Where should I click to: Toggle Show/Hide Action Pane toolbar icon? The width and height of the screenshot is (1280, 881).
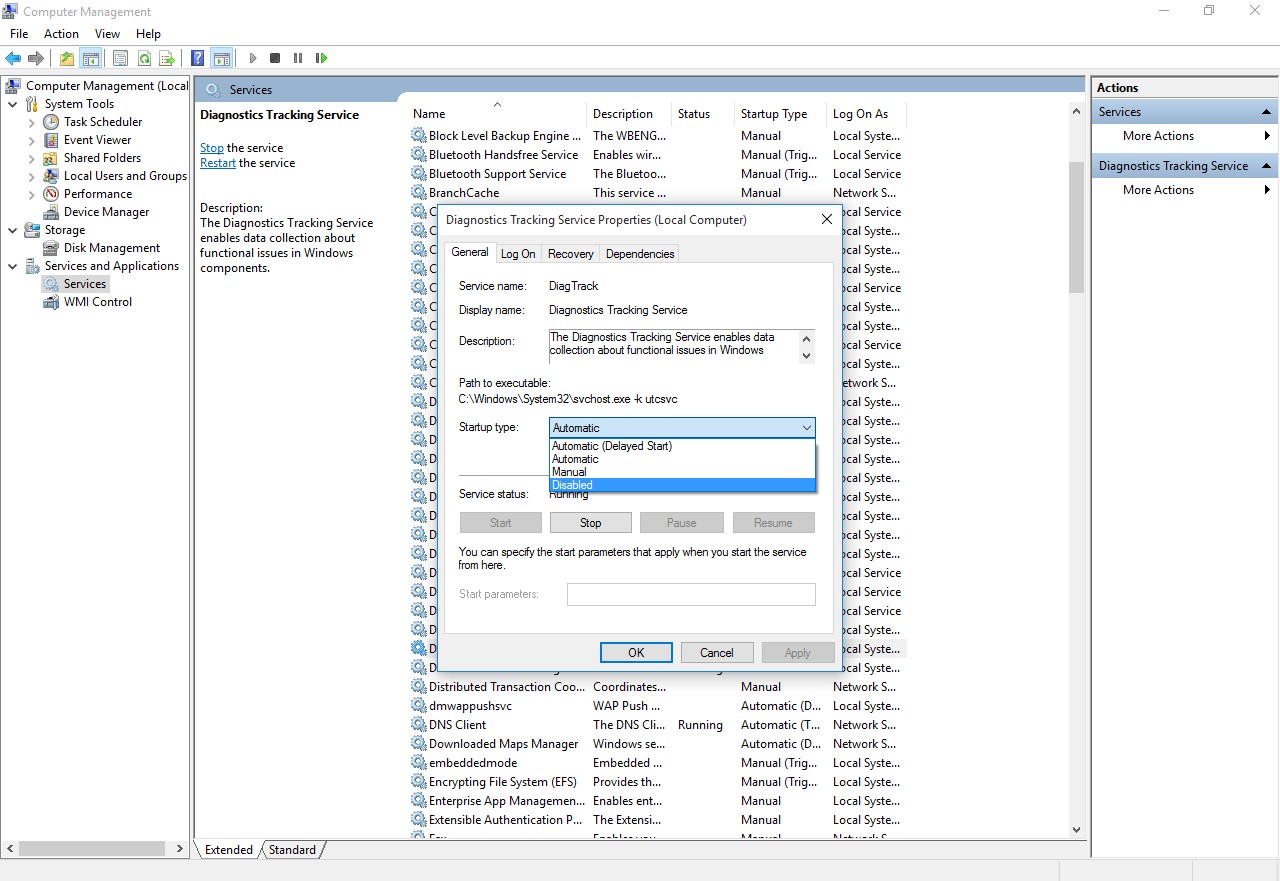(x=221, y=58)
